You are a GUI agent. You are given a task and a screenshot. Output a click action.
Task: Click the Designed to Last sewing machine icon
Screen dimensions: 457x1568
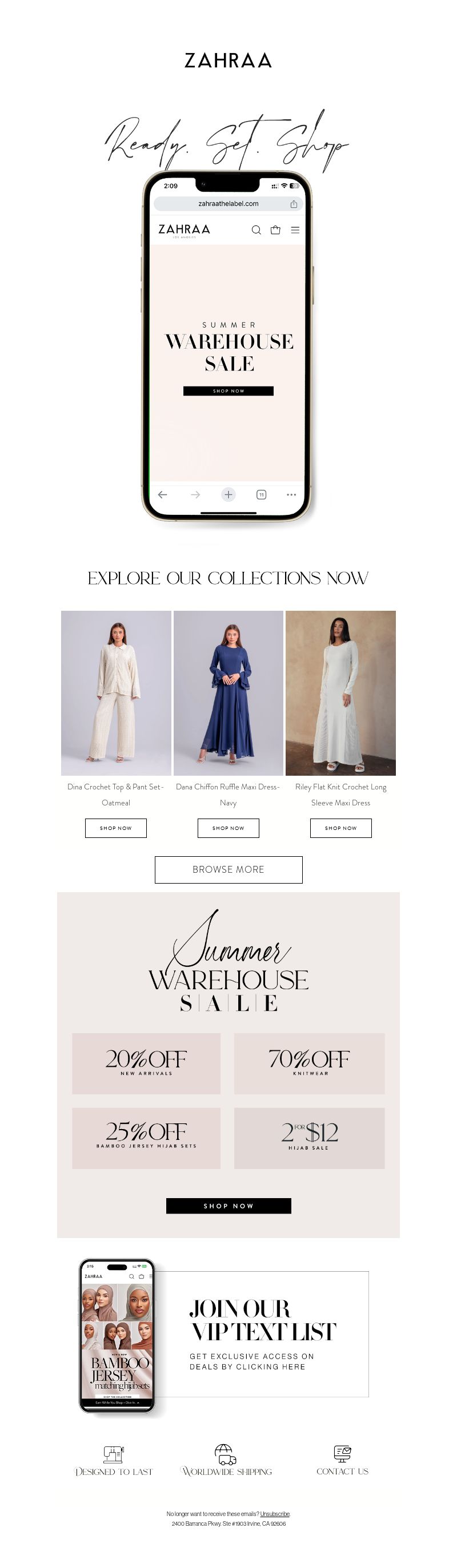[113, 1454]
